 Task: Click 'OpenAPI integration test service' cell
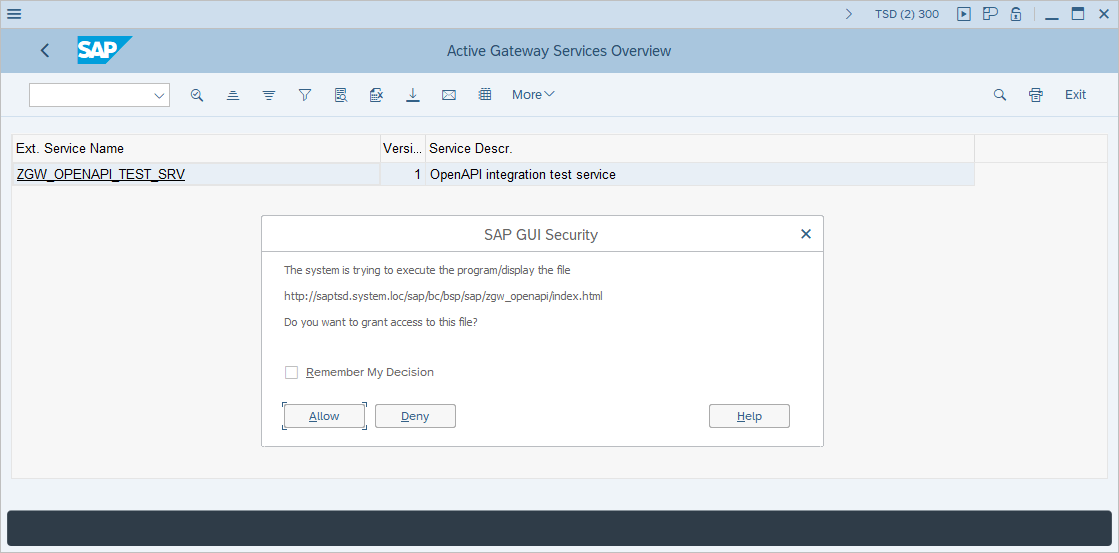coord(700,174)
